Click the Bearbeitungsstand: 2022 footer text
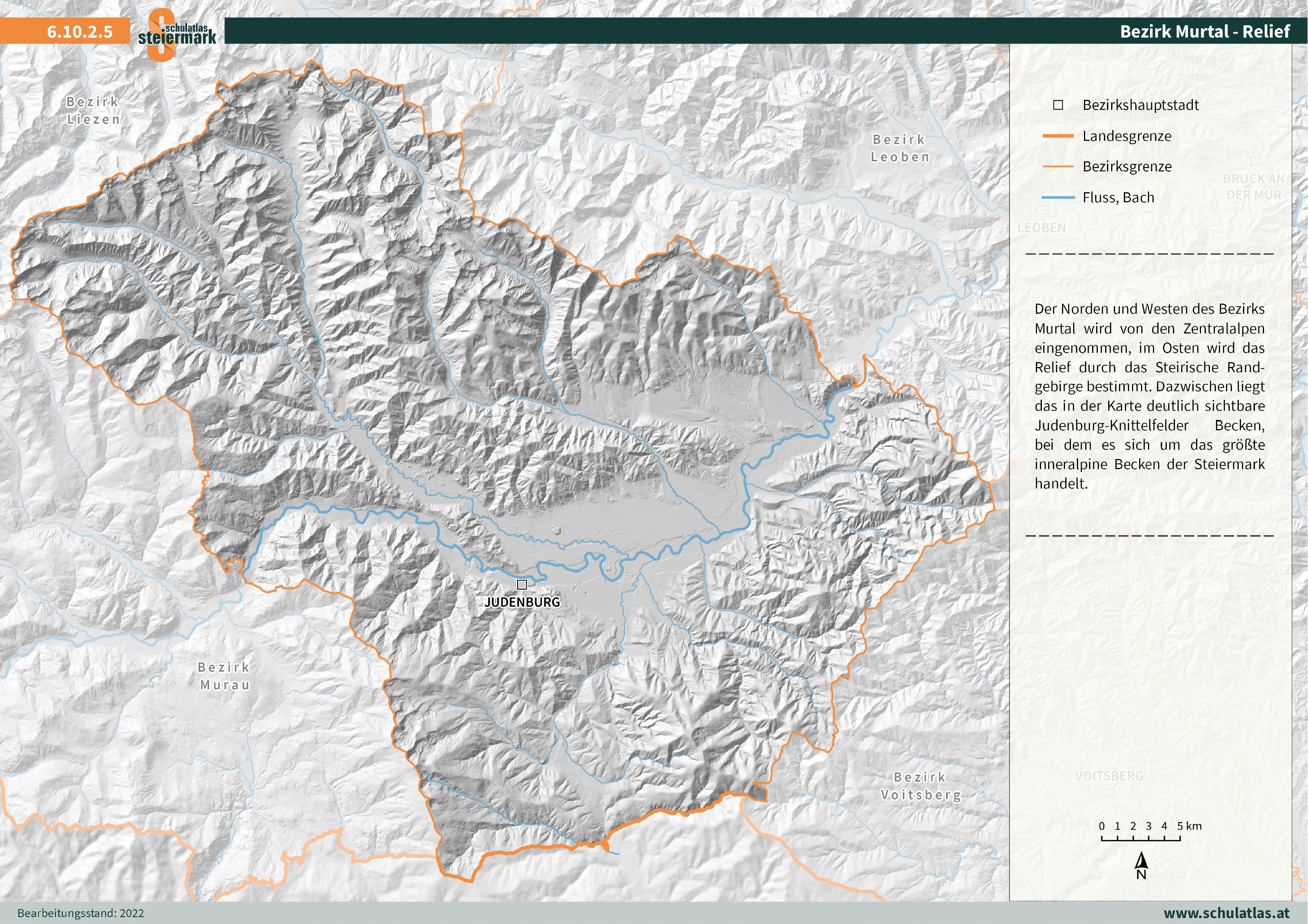 point(80,913)
